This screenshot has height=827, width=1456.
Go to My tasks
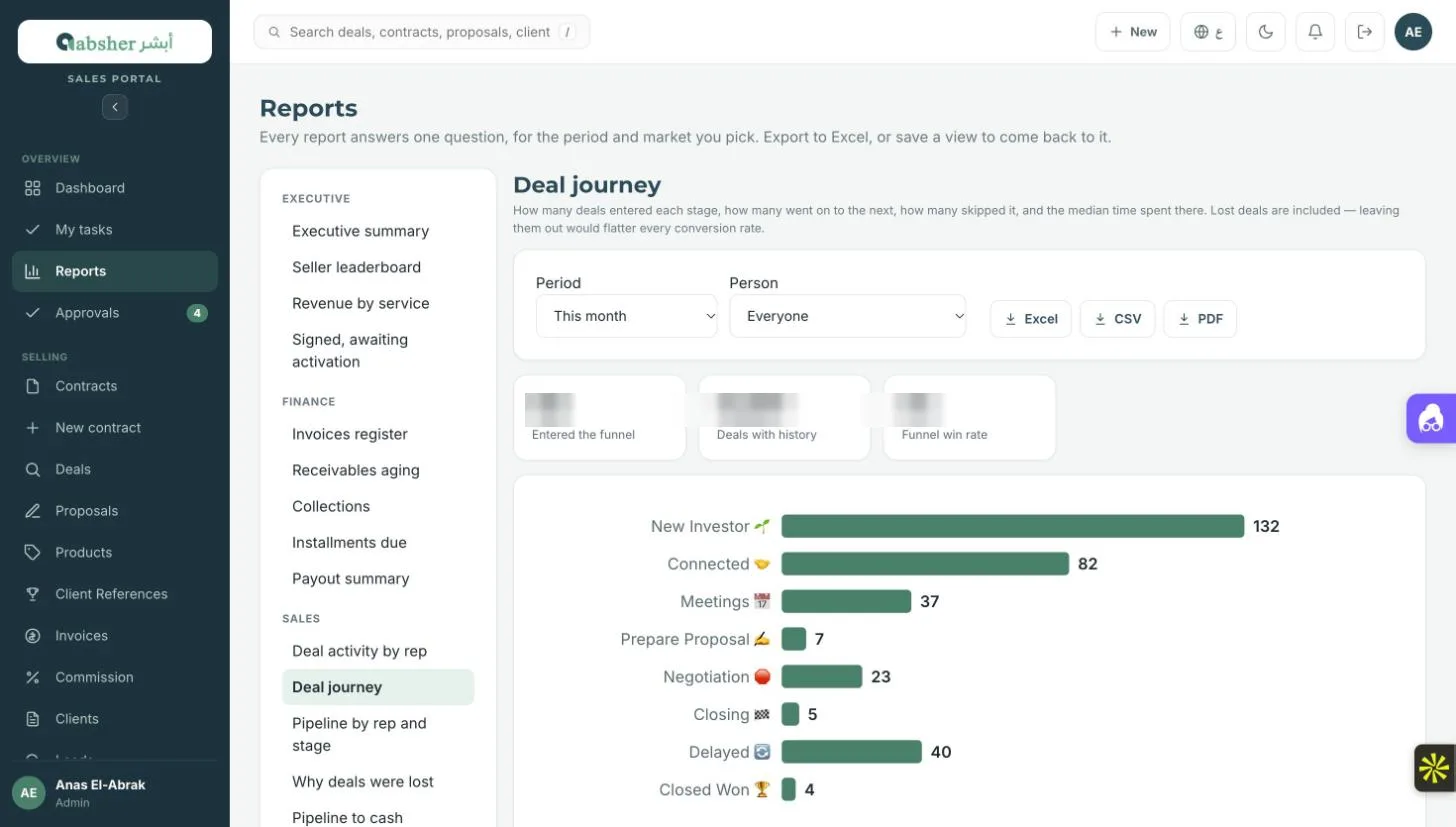point(115,230)
